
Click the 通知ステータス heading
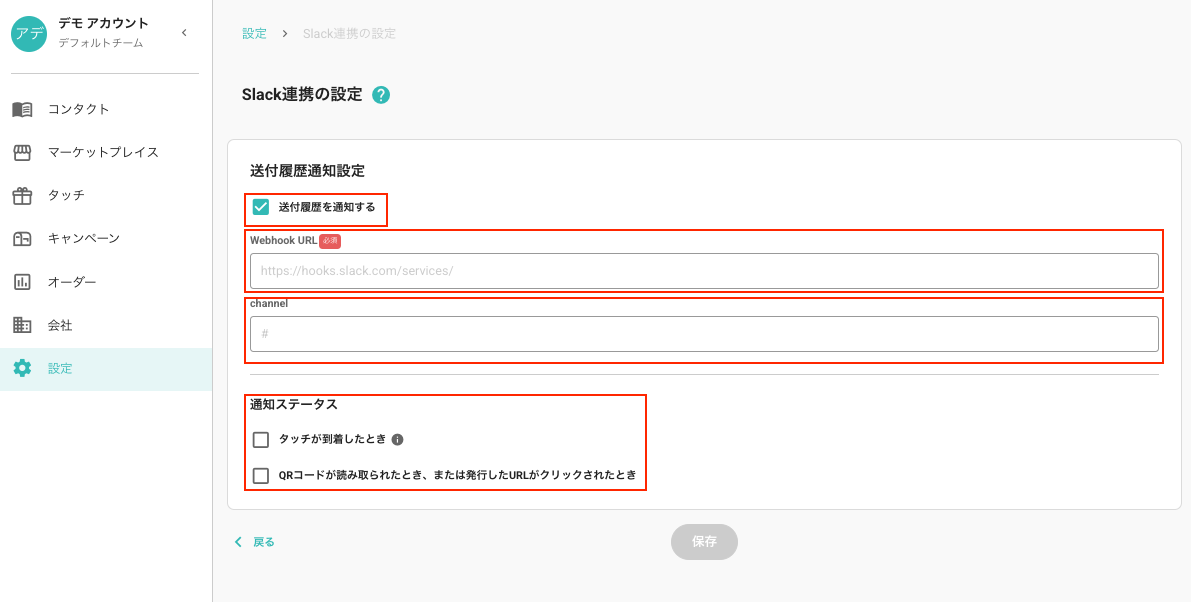(x=294, y=405)
